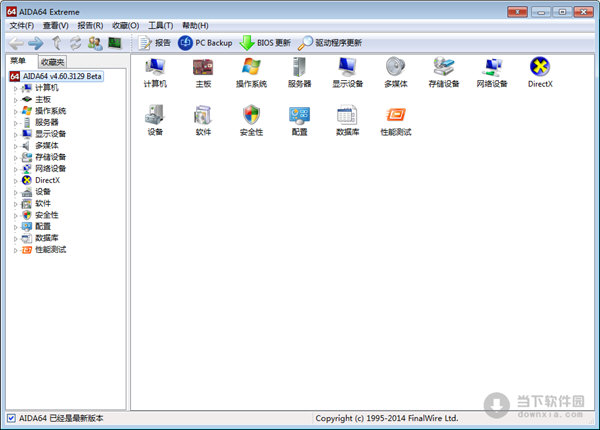The image size is (600, 430).
Task: Click the AIDA64 已经是最新版本 status text
Action: pos(61,418)
